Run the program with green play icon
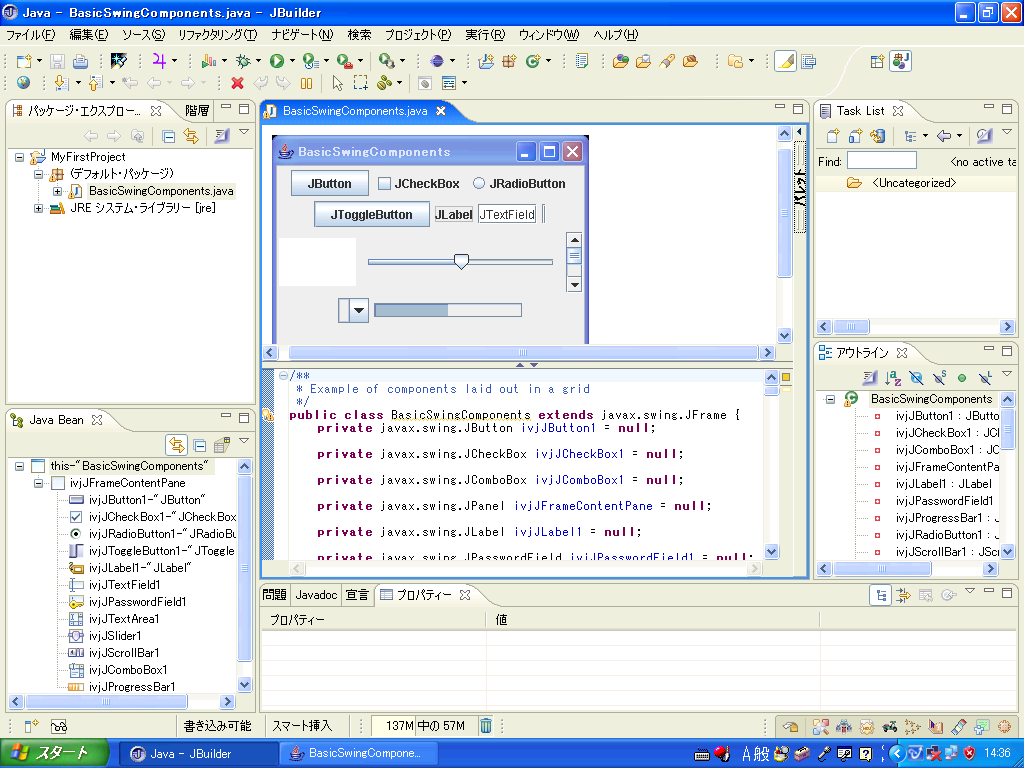The height and width of the screenshot is (768, 1024). coord(276,61)
